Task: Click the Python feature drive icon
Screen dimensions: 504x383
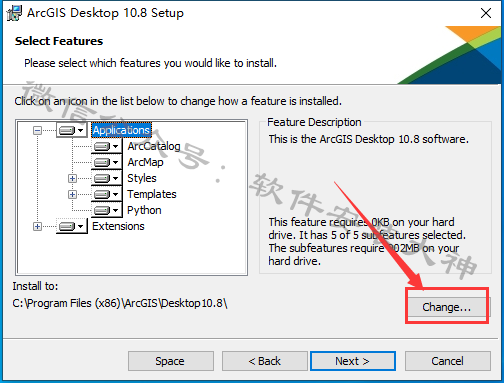Action: point(106,210)
